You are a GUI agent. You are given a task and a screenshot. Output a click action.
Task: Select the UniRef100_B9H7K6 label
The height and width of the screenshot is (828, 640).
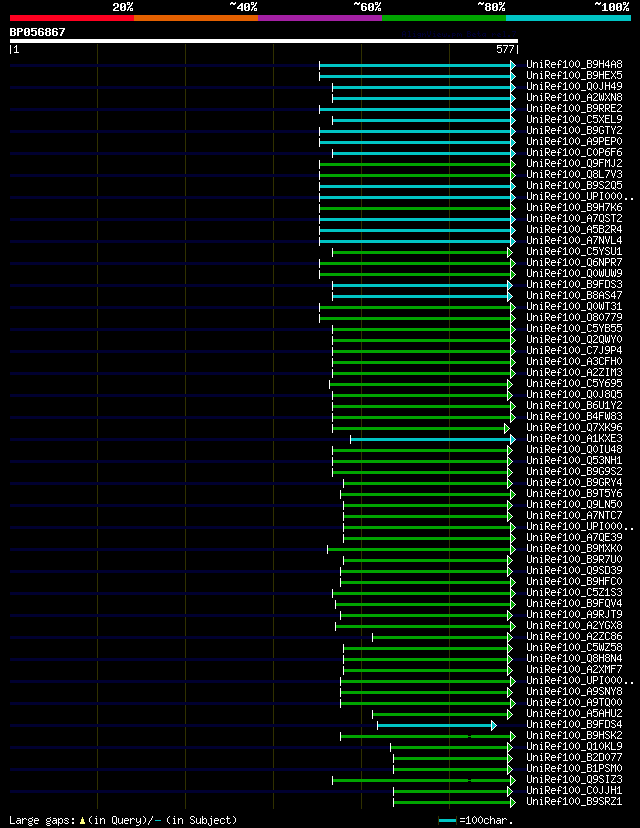pos(574,208)
